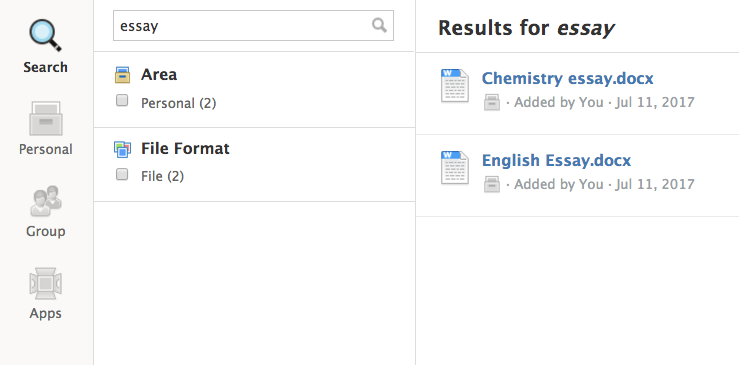Click the File Format filter heading
The width and height of the screenshot is (739, 365).
point(185,149)
